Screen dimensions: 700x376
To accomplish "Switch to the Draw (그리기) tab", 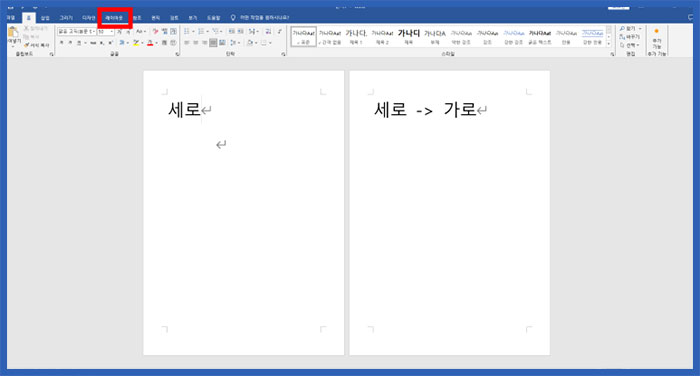I will tap(66, 17).
